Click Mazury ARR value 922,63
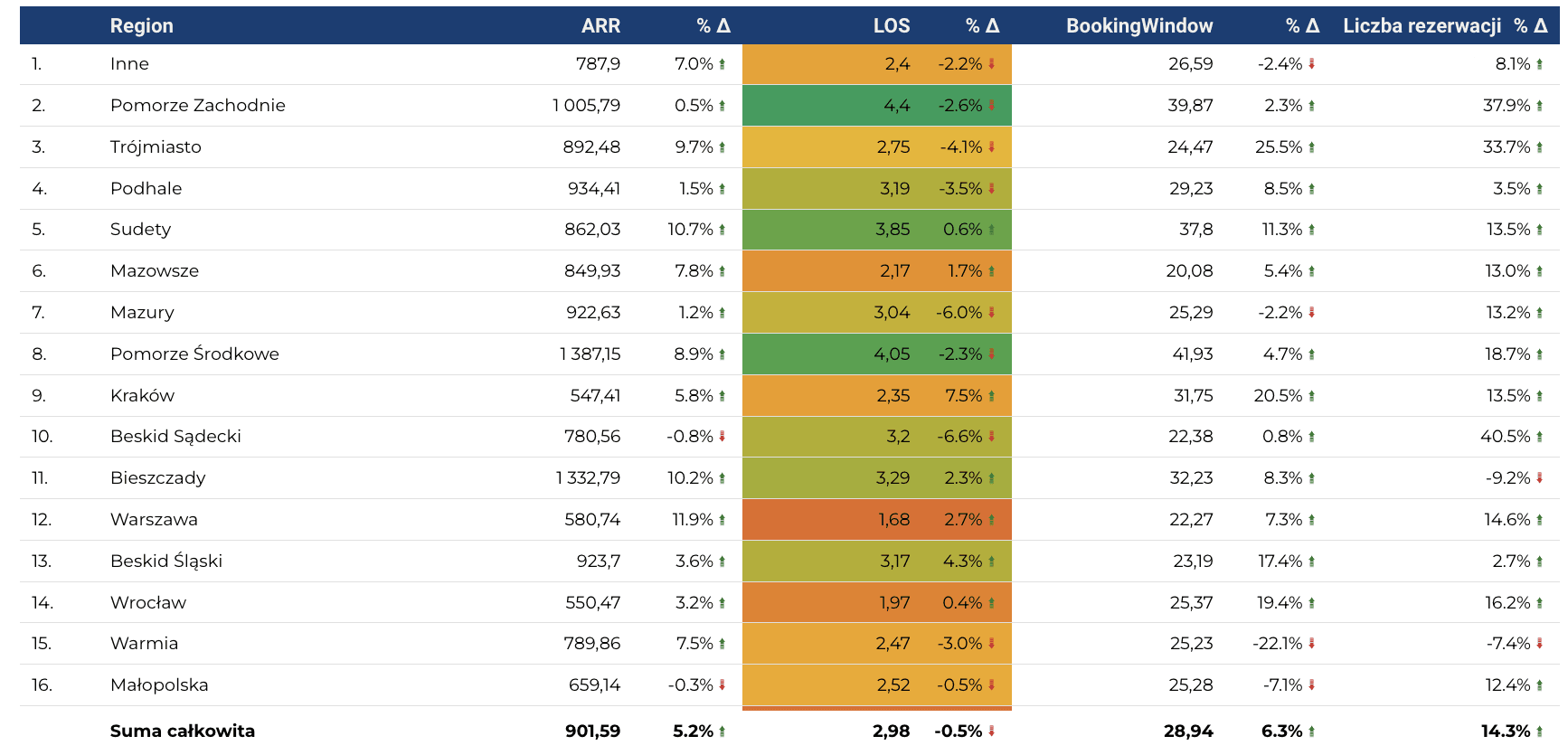 593,313
